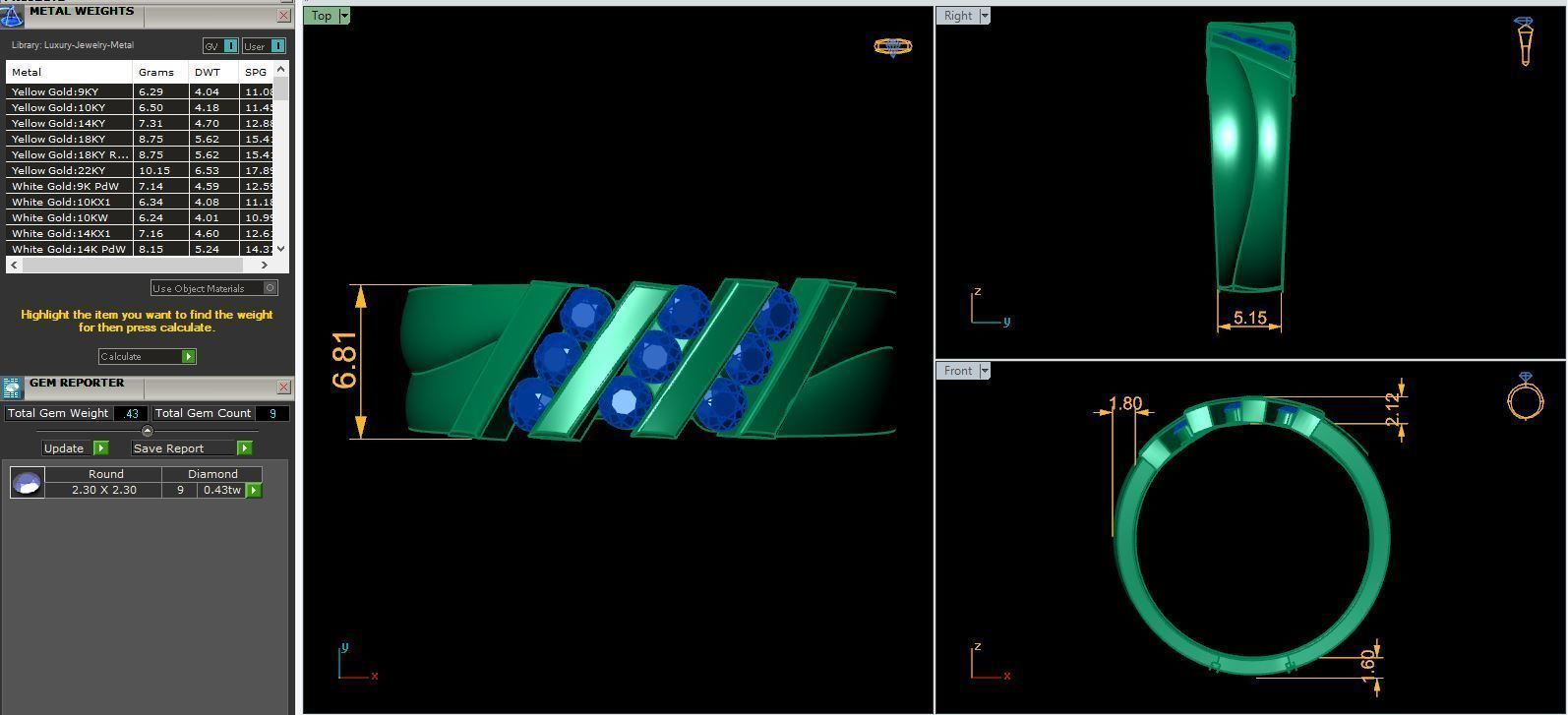
Task: Toggle the GV library switch
Action: (221, 45)
